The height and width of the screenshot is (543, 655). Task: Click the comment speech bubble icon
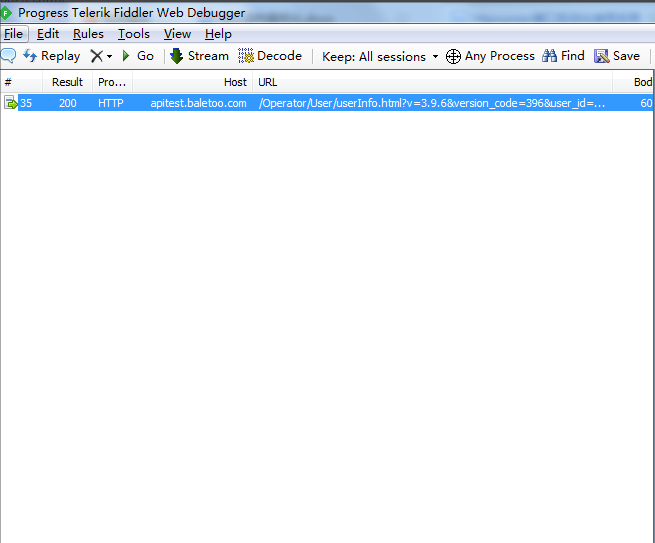click(8, 56)
